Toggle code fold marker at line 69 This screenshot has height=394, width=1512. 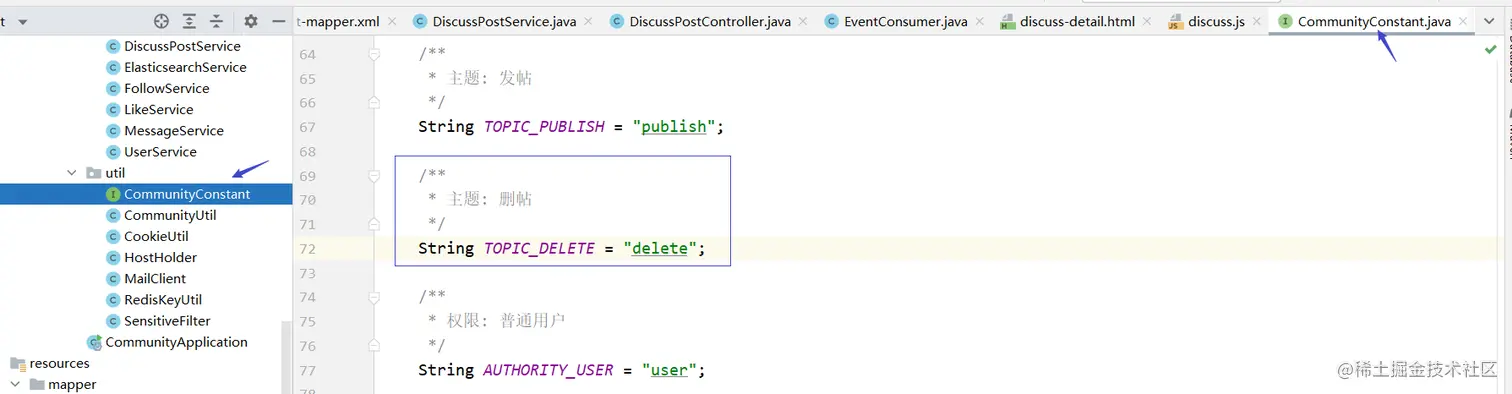point(374,176)
